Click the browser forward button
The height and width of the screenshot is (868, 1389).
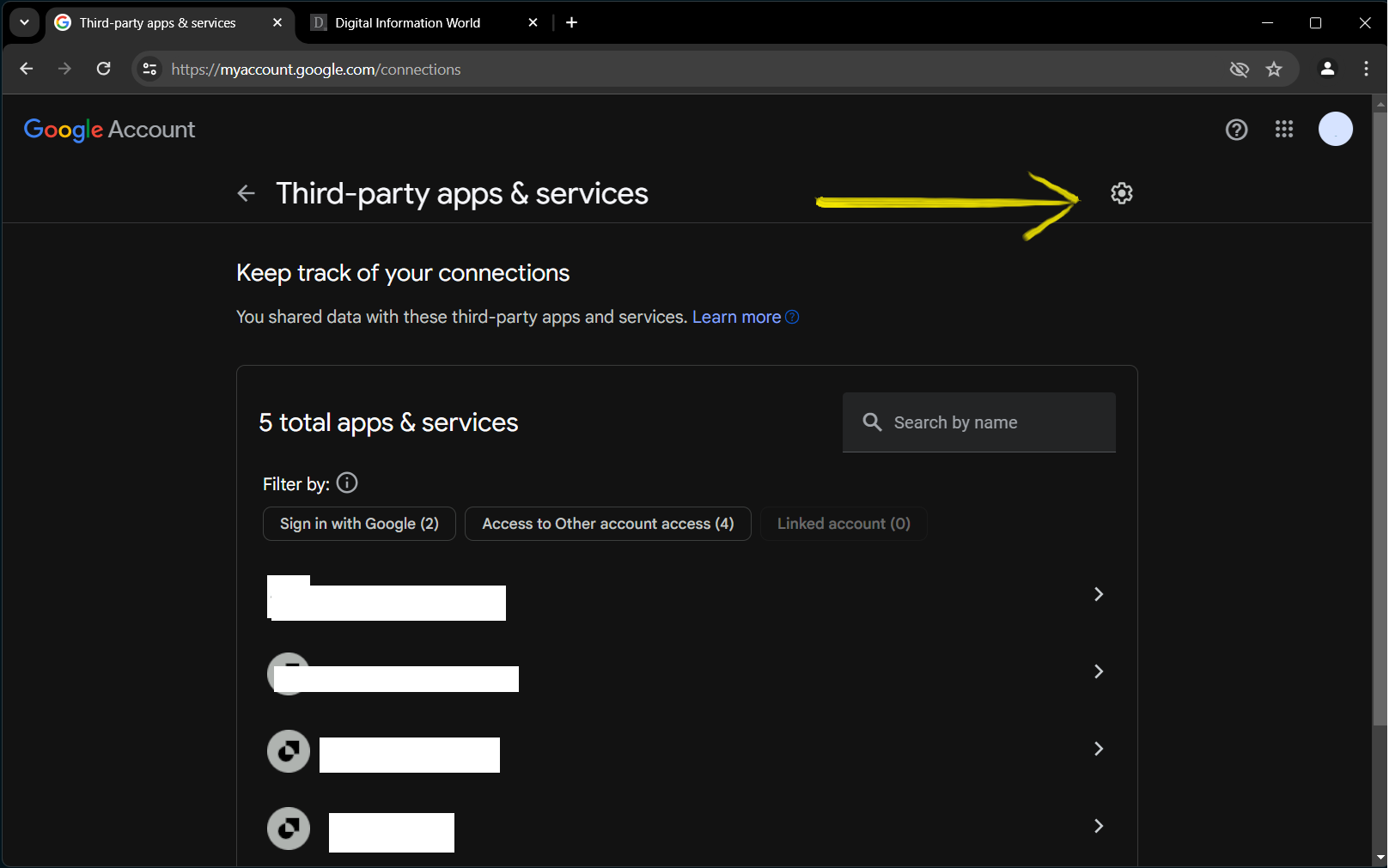(64, 69)
